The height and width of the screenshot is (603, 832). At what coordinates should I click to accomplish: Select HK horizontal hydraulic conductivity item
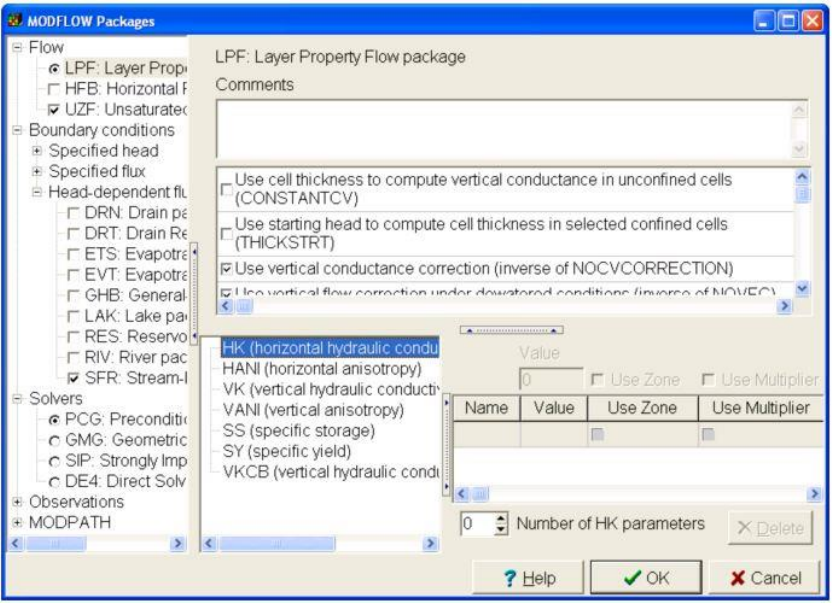pyautogui.click(x=330, y=348)
